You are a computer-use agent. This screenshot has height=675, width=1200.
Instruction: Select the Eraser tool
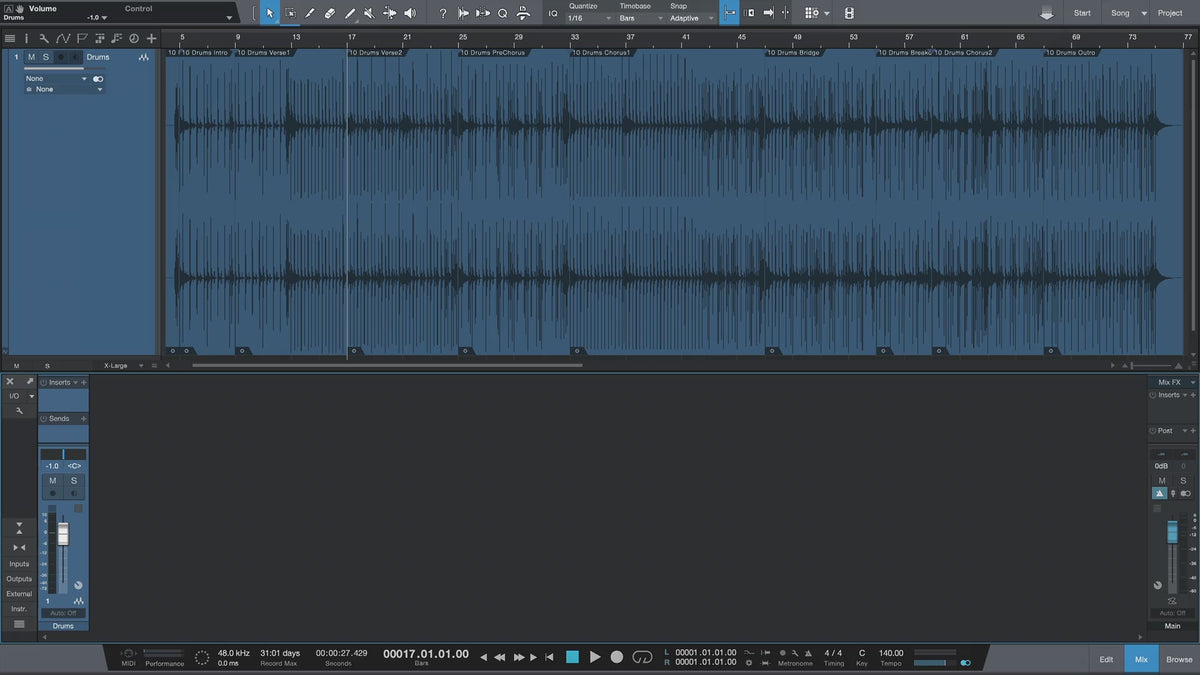point(330,13)
